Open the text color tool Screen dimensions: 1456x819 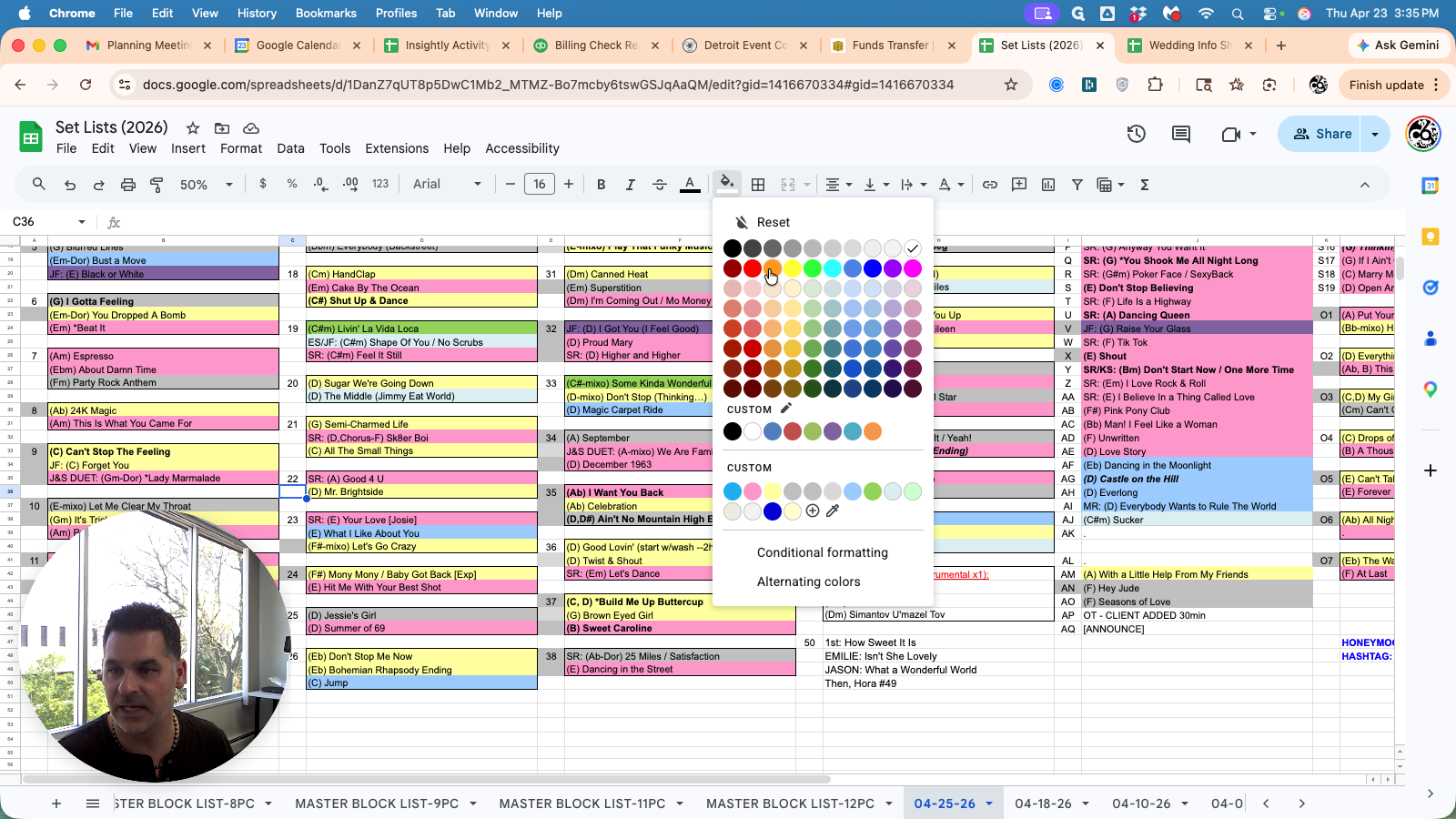[690, 185]
